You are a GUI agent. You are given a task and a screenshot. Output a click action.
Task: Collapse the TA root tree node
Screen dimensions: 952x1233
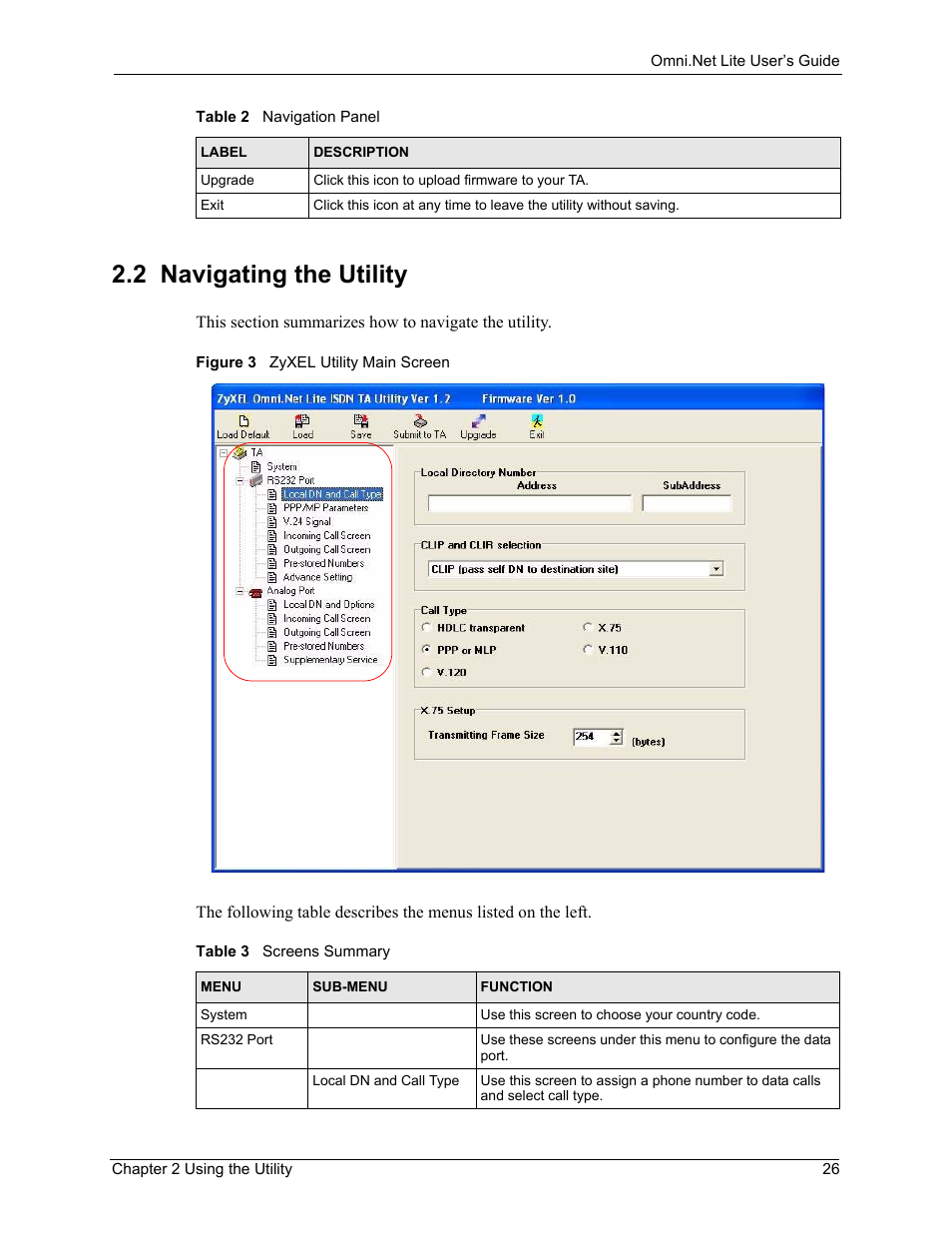(x=224, y=453)
